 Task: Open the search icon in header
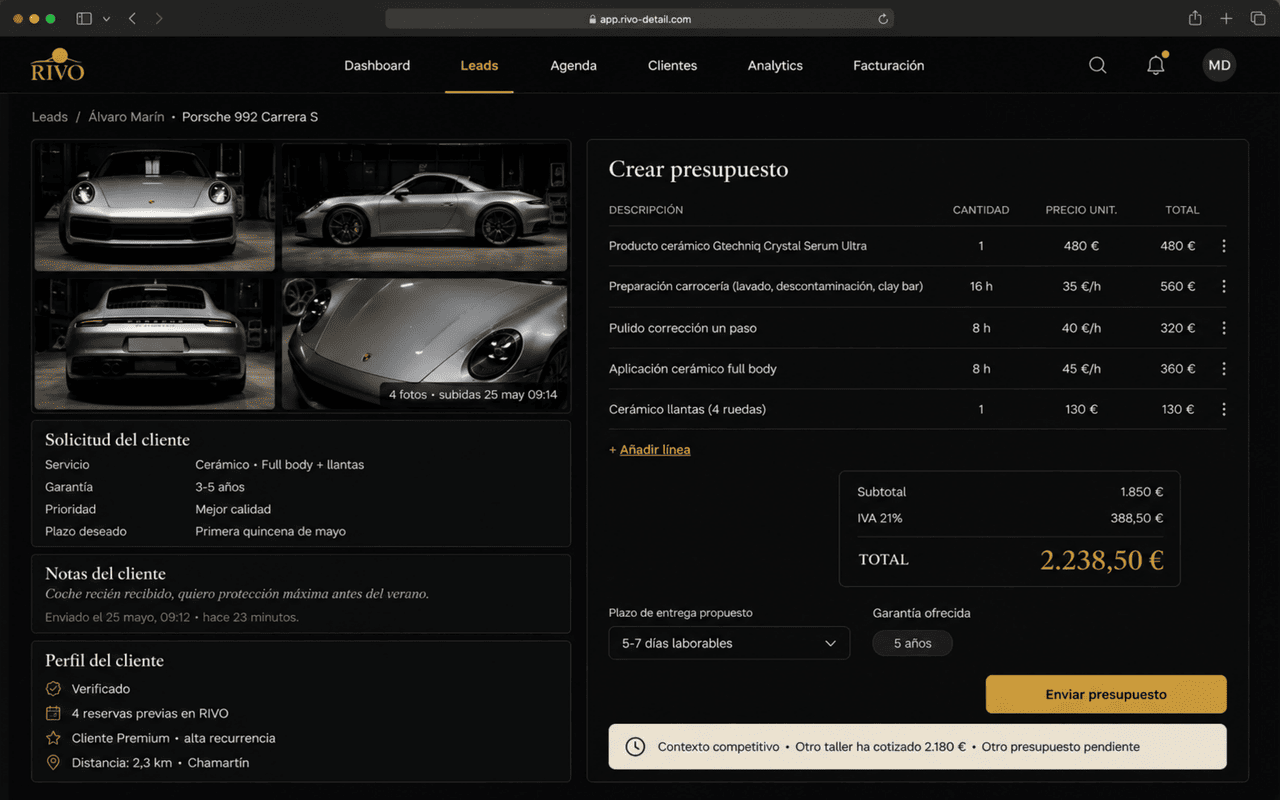point(1097,65)
